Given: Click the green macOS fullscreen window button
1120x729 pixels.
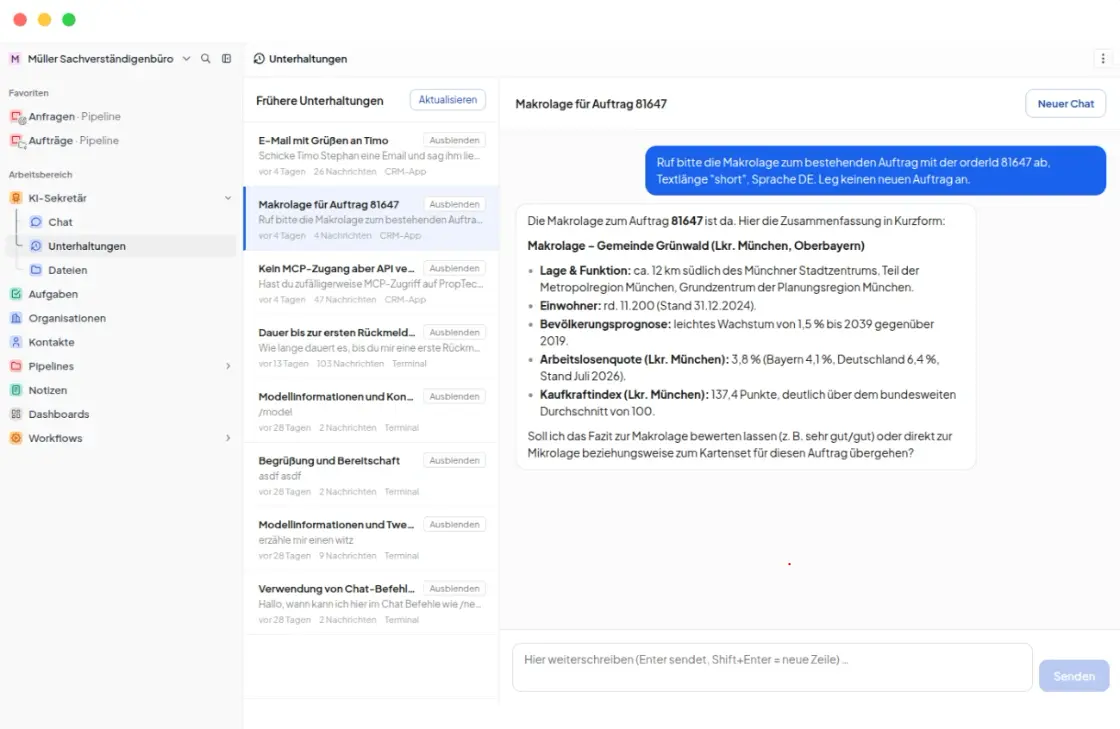Looking at the screenshot, I should pyautogui.click(x=69, y=19).
